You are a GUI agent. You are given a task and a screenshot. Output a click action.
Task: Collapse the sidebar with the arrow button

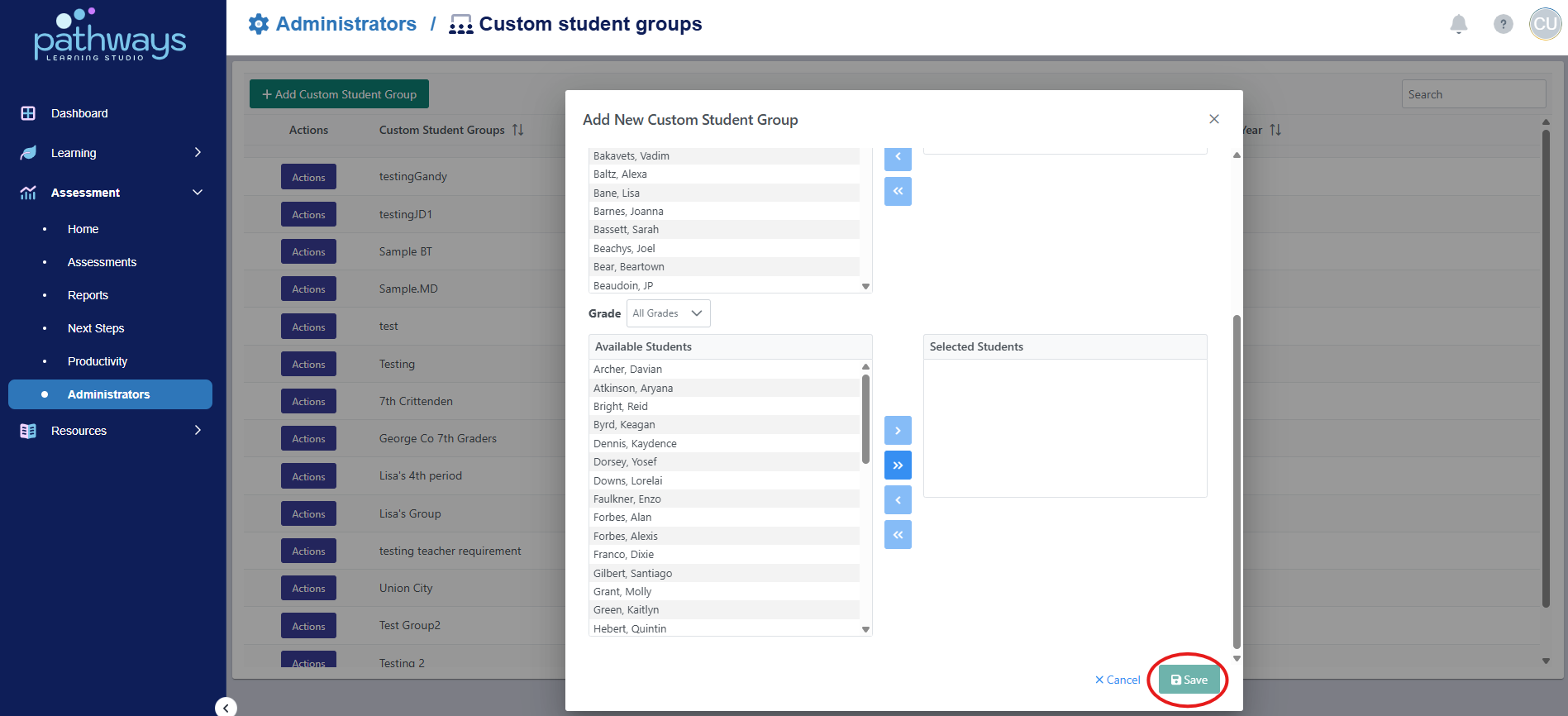click(226, 707)
